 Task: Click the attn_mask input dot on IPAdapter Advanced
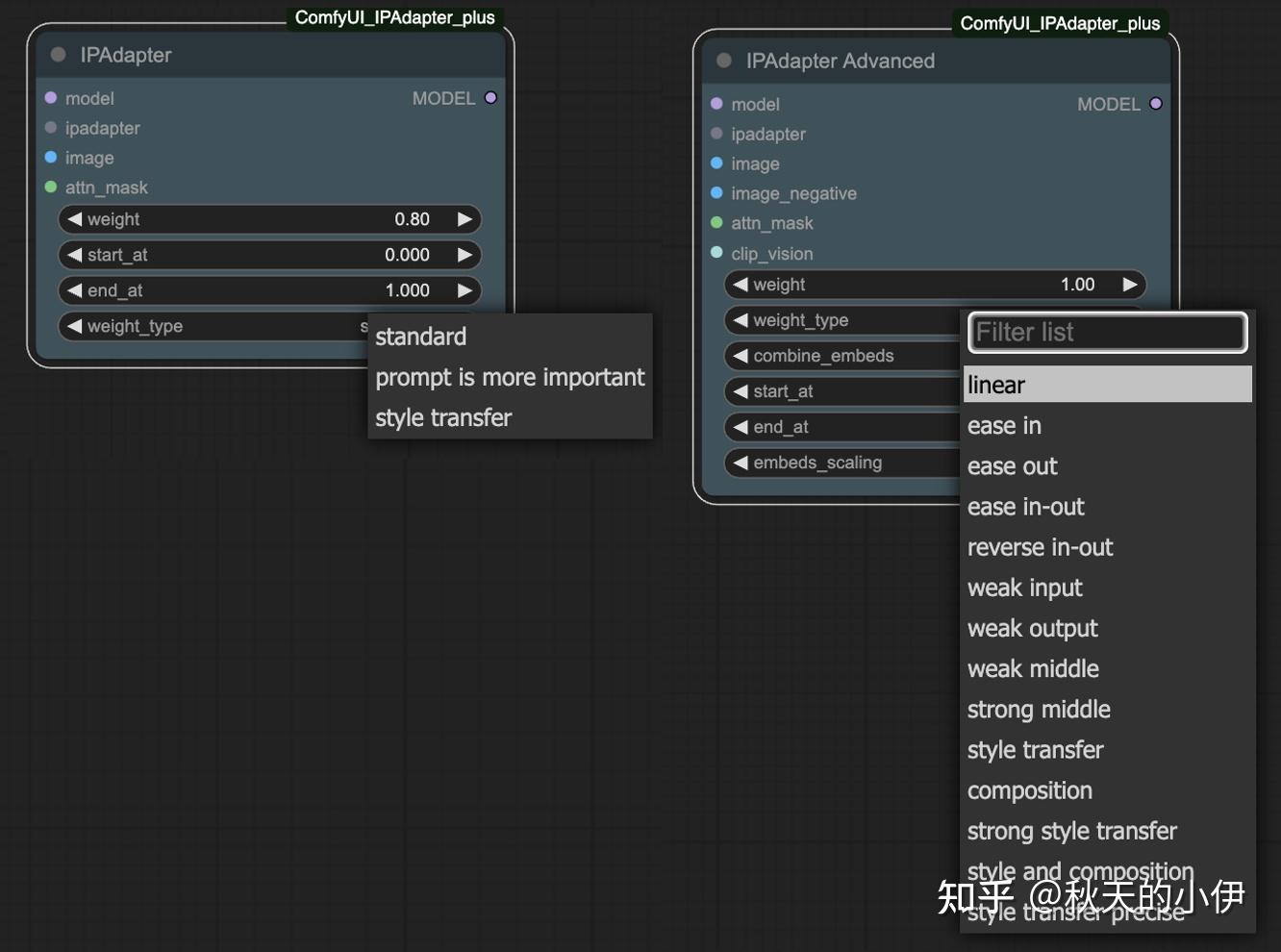[x=717, y=223]
